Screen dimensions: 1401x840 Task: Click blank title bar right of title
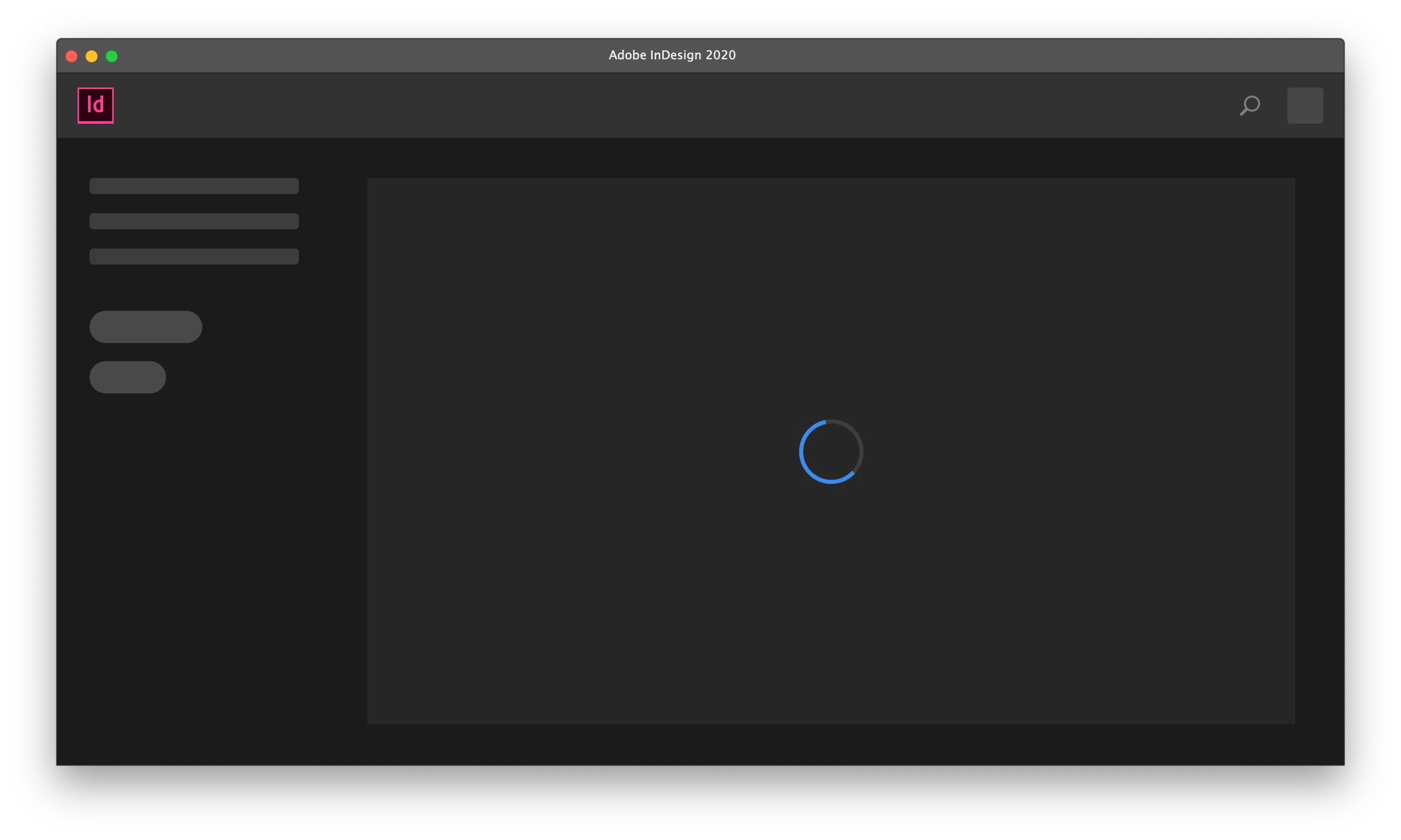pyautogui.click(x=1020, y=55)
